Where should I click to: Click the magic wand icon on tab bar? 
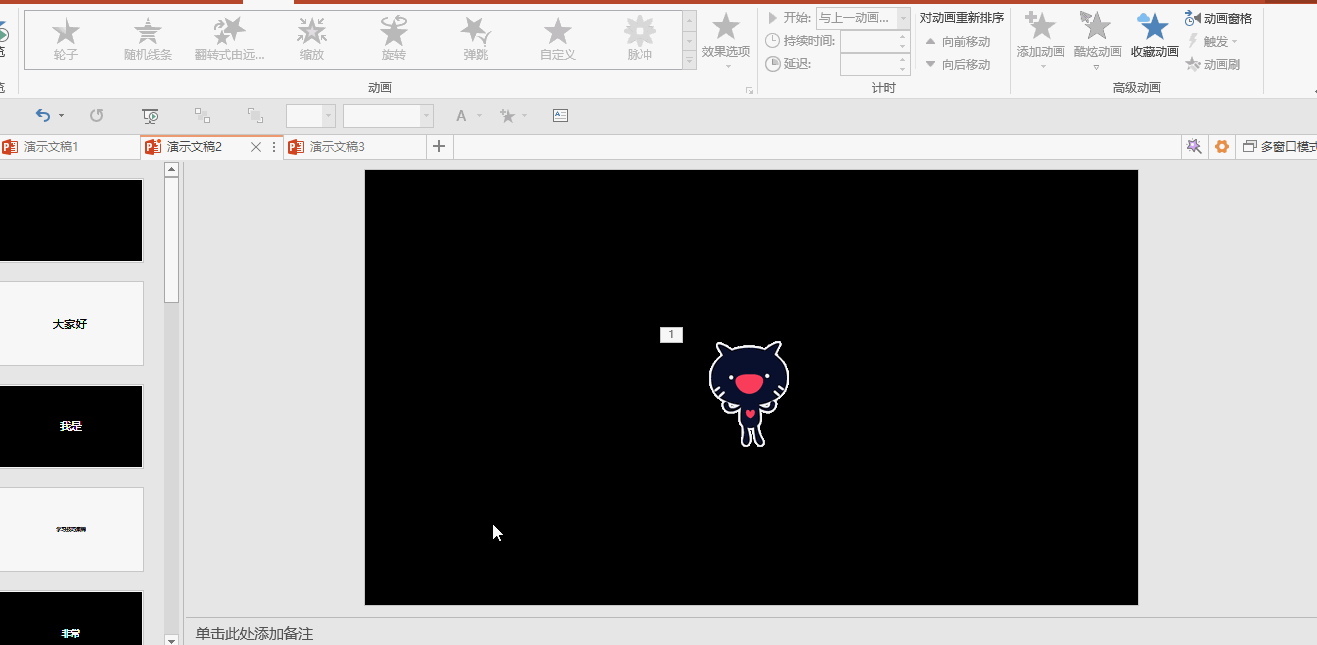[x=1194, y=147]
